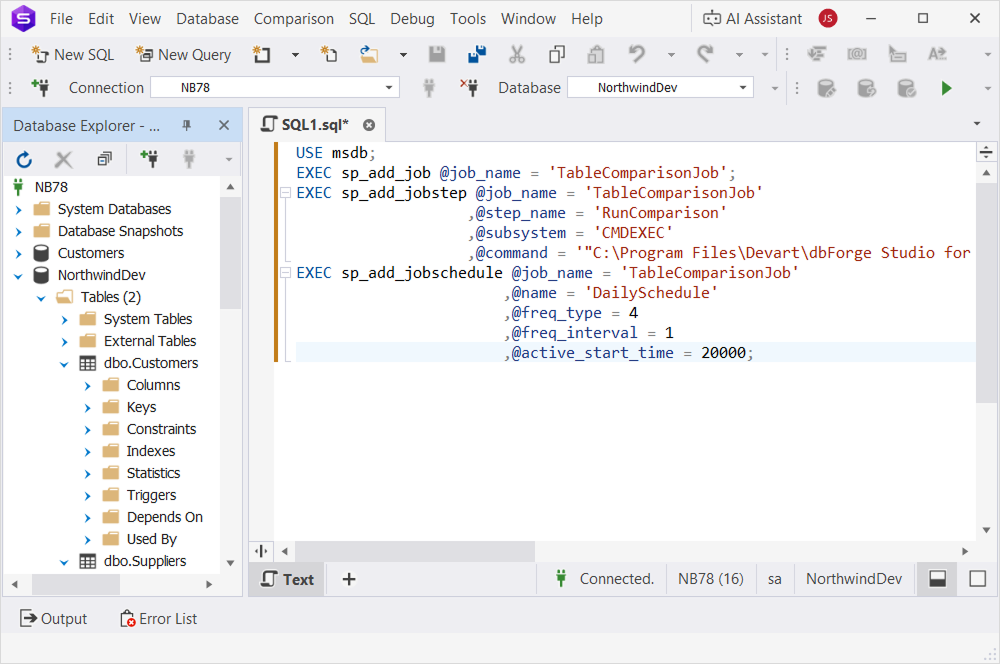Click the Refresh icon in Database Explorer
Screen dimensions: 1000x664
[x=25, y=159]
